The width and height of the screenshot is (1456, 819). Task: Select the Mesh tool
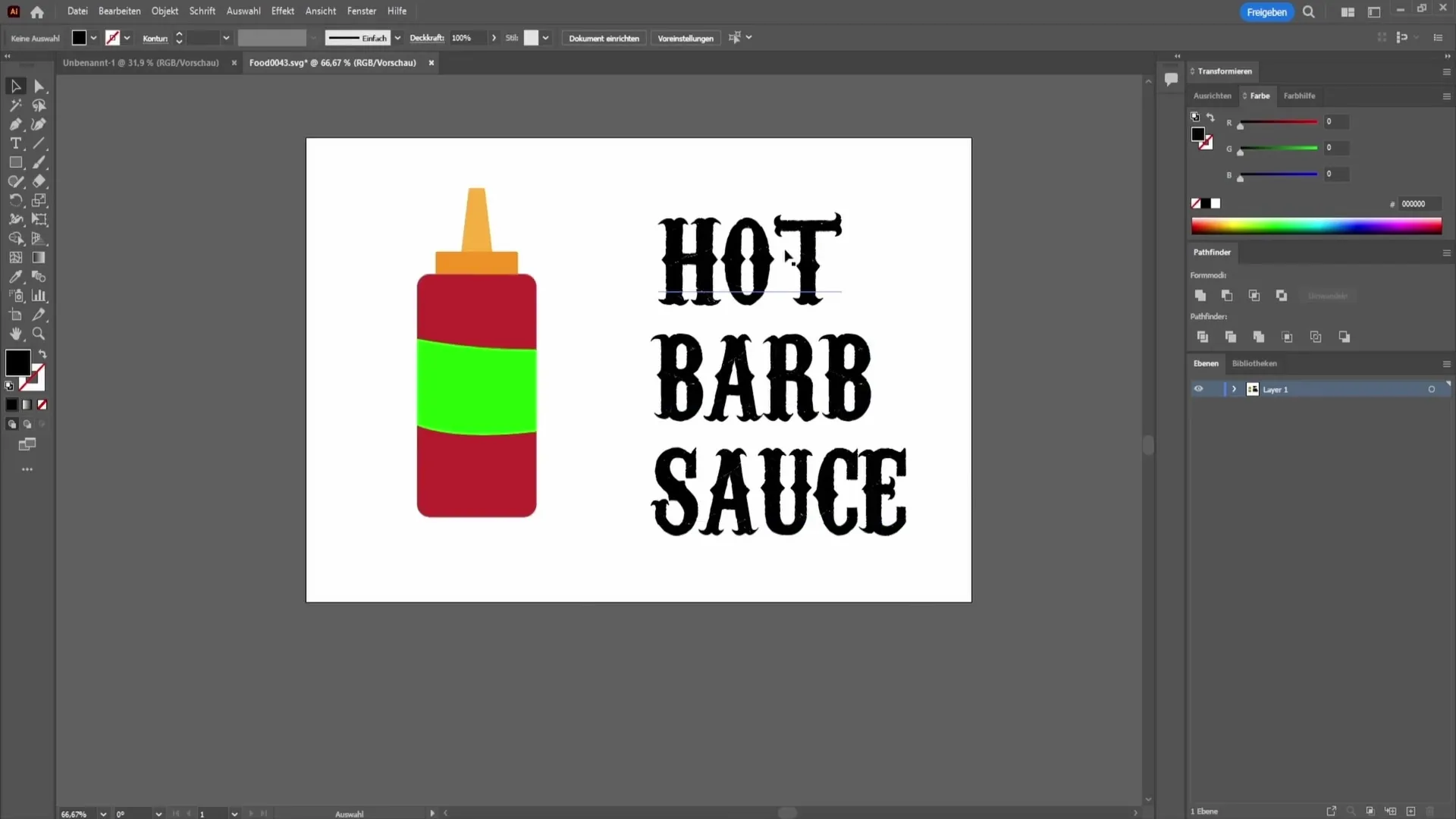point(15,258)
